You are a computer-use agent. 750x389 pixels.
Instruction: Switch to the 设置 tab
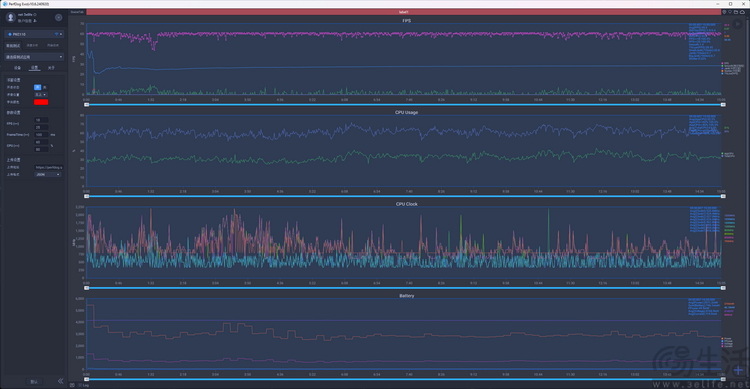tap(34, 68)
